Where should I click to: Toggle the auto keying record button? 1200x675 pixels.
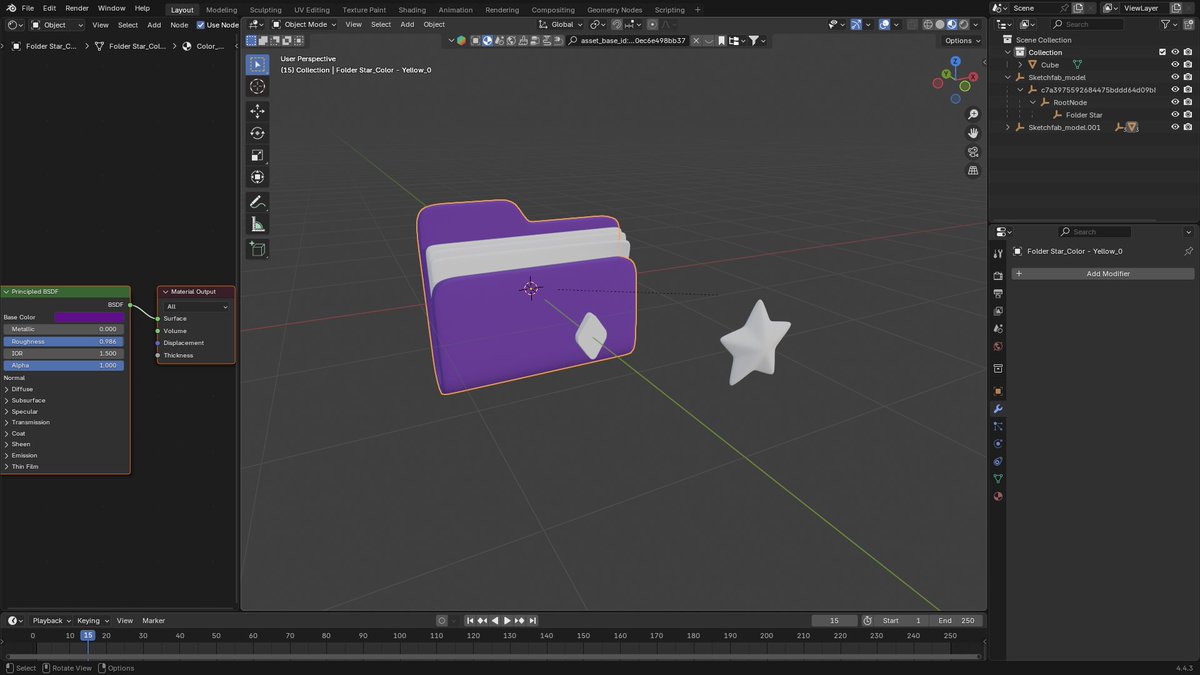(x=442, y=621)
